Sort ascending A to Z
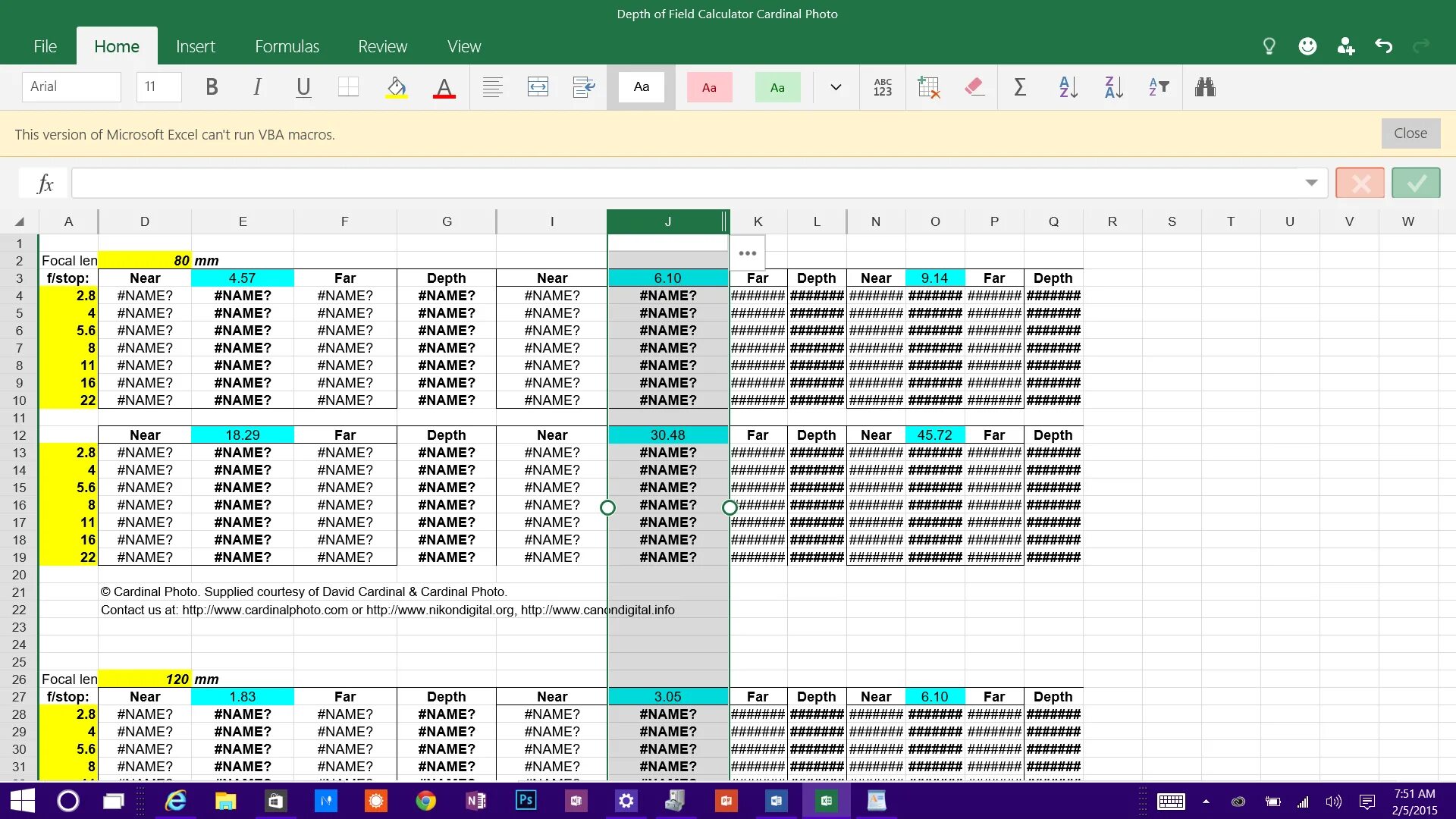This screenshot has width=1456, height=819. (1068, 87)
